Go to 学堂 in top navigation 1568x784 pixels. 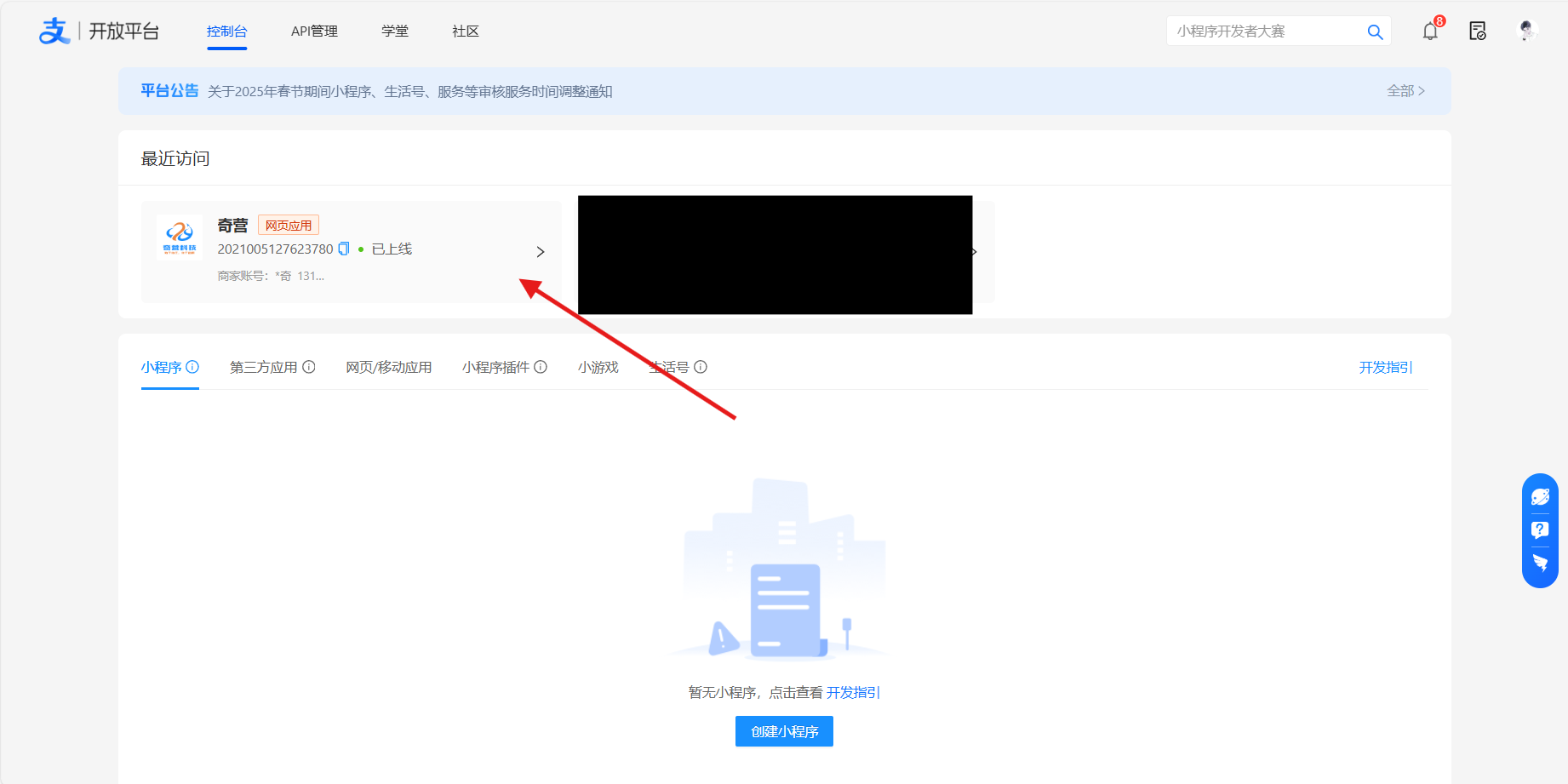click(395, 31)
